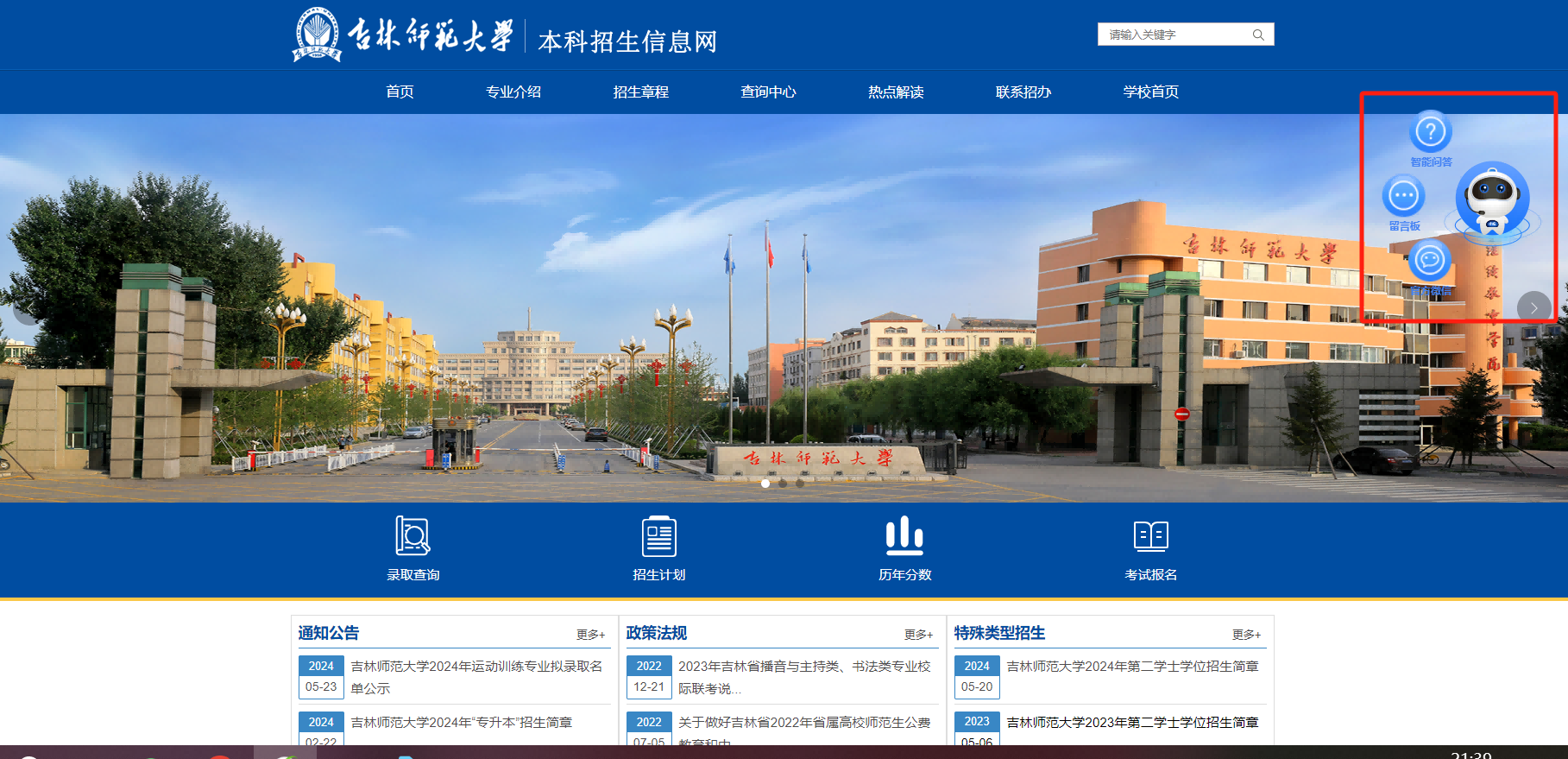Open 招生计划 enrollment plan icon
Screen dimensions: 1568x759
tap(658, 536)
